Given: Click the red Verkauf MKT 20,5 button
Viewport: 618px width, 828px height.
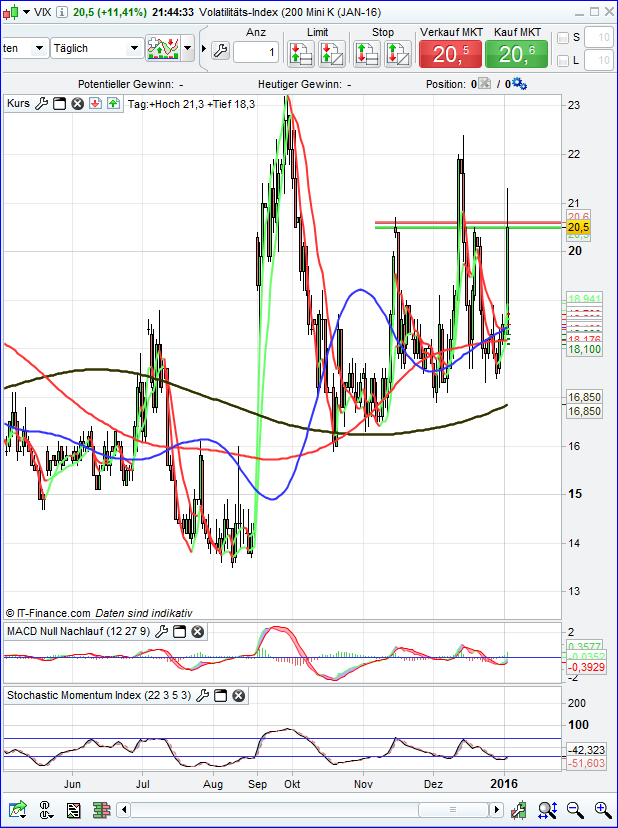Looking at the screenshot, I should [451, 53].
